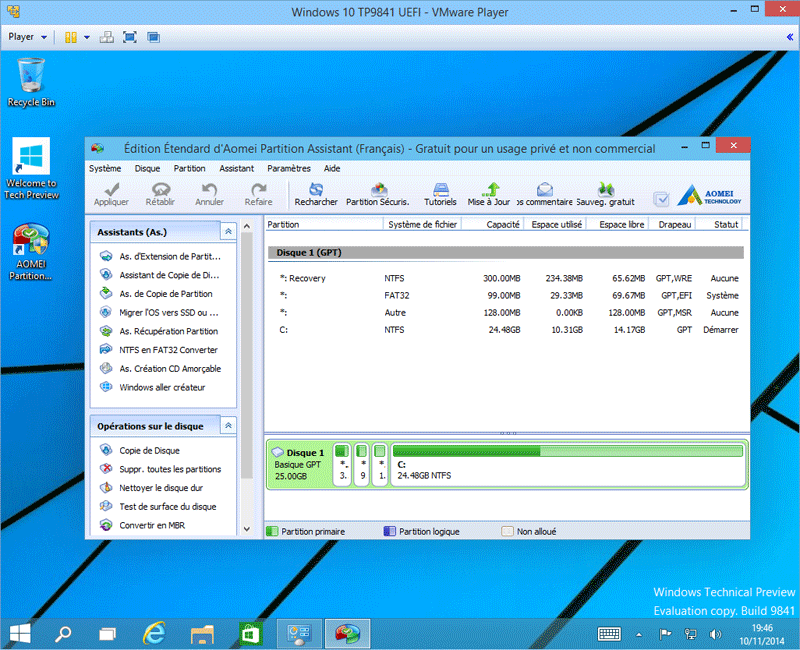The width and height of the screenshot is (800, 650).
Task: Click the C: partition usage bar
Action: click(x=568, y=452)
